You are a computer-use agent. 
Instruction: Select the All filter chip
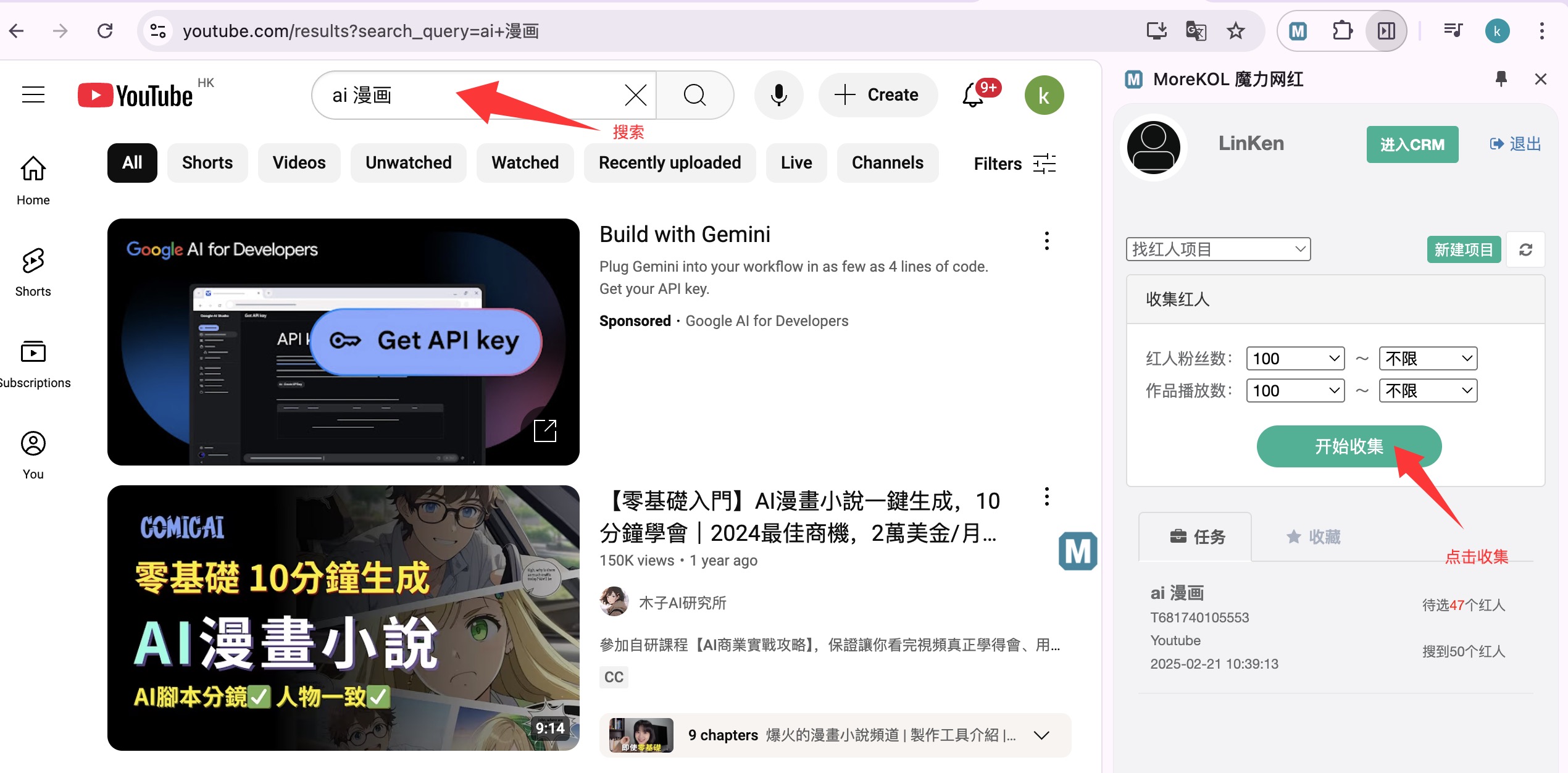coord(132,163)
